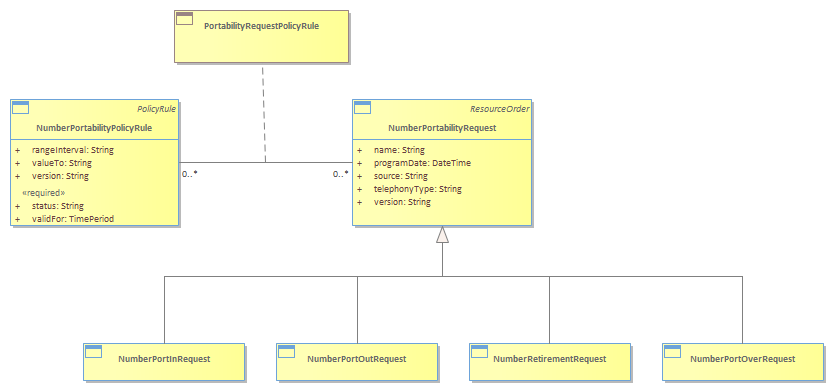The width and height of the screenshot is (834, 391).
Task: Click the «required» stereotype label
Action: (43, 192)
